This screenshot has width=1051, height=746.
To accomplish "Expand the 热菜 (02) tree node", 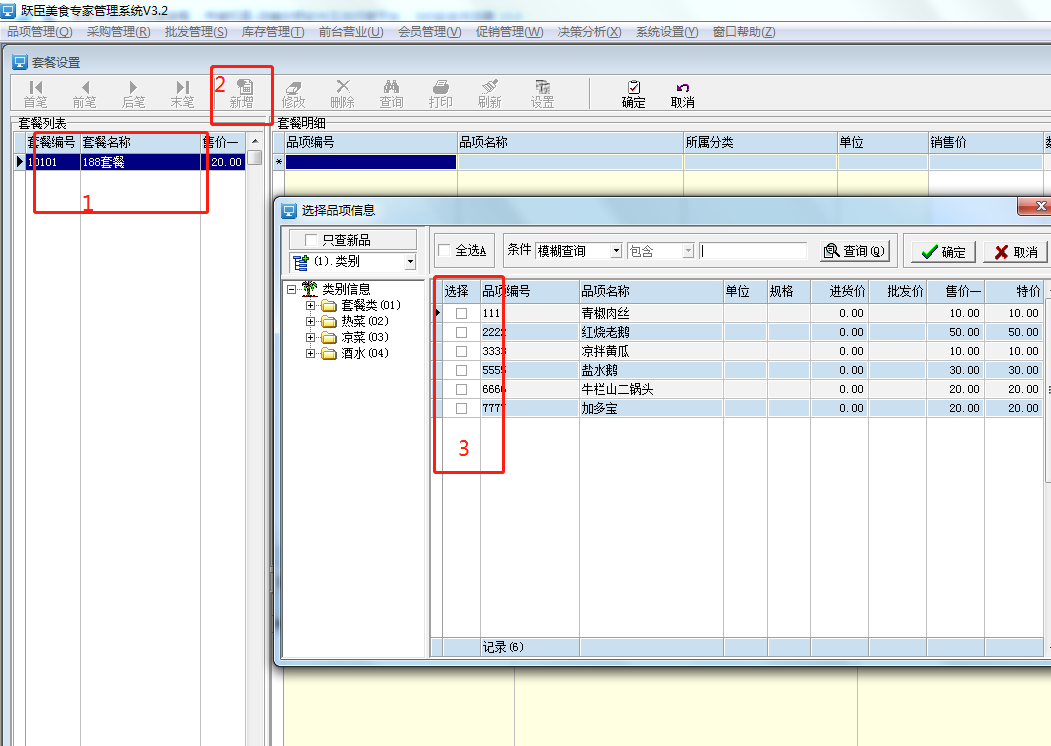I will click(x=311, y=321).
